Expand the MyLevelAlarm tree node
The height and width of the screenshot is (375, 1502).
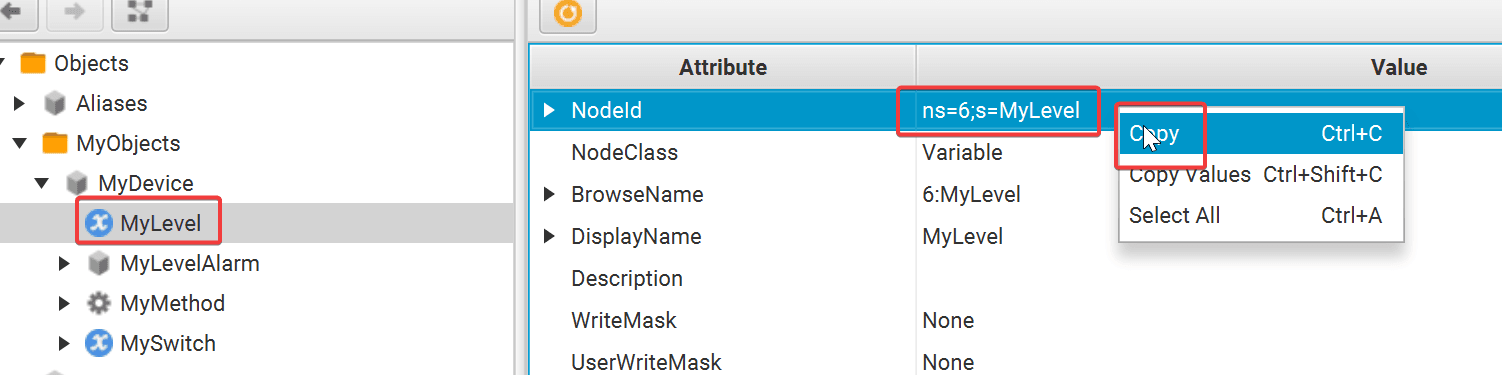point(64,264)
